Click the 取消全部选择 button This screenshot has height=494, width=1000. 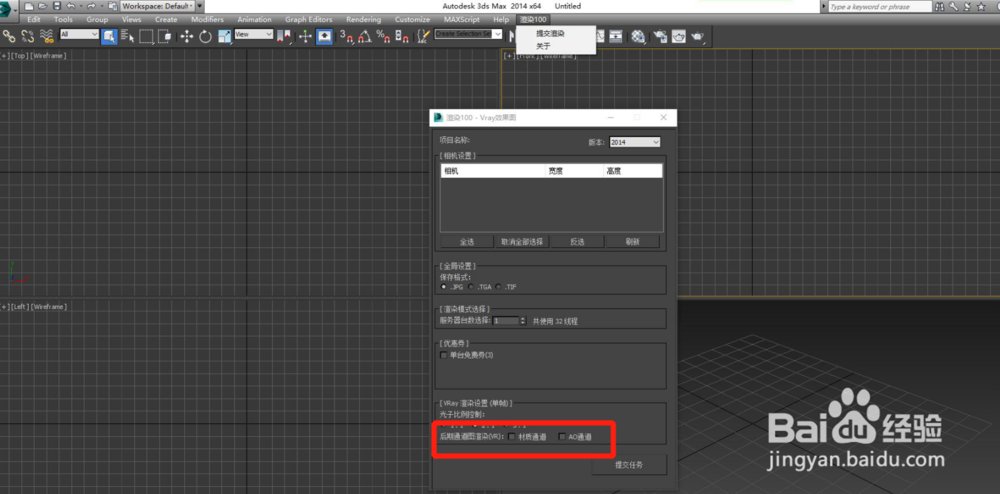click(x=522, y=242)
